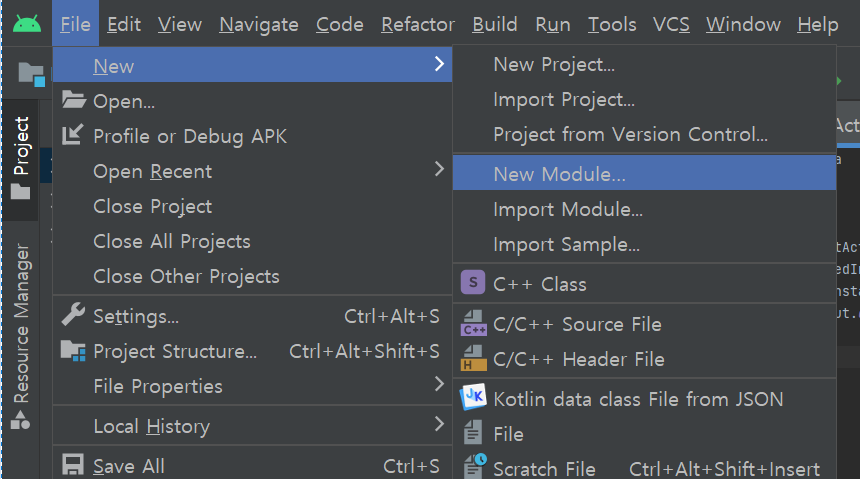Choose Project from Version Control
860x479 pixels.
pos(630,134)
